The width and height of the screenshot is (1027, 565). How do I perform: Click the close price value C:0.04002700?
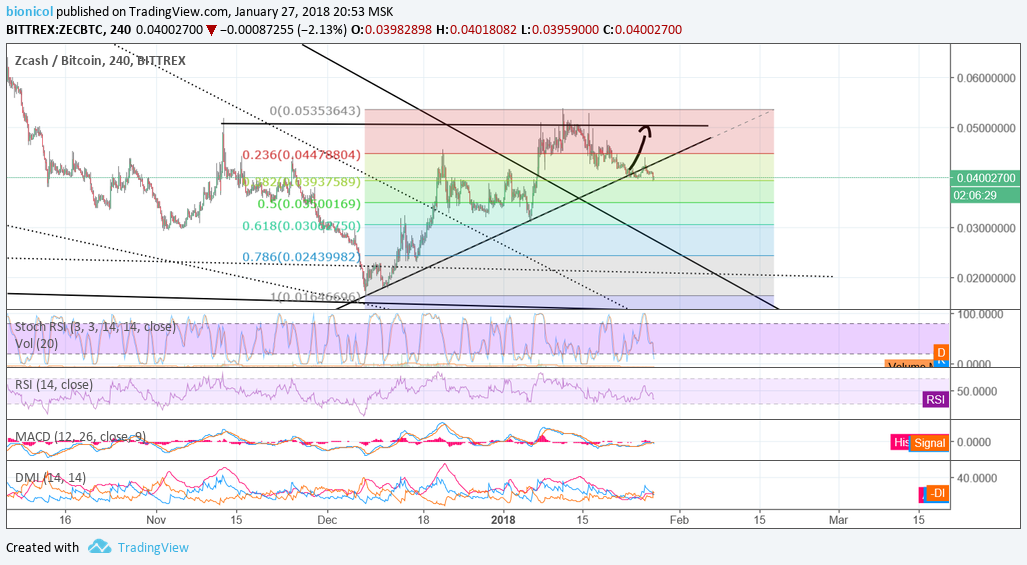[642, 30]
